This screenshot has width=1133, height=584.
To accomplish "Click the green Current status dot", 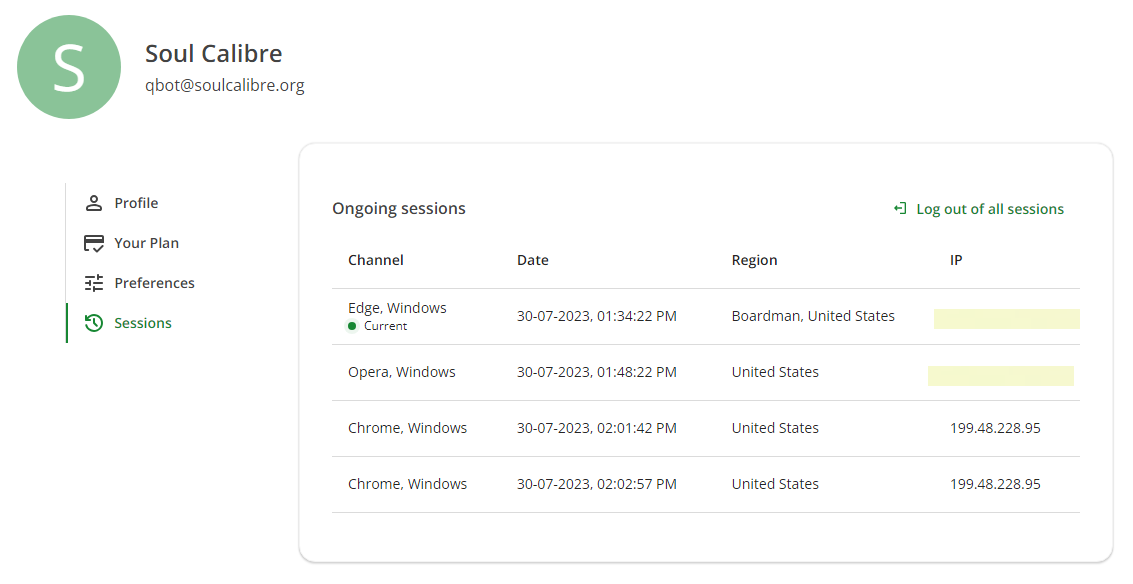I will (x=353, y=326).
